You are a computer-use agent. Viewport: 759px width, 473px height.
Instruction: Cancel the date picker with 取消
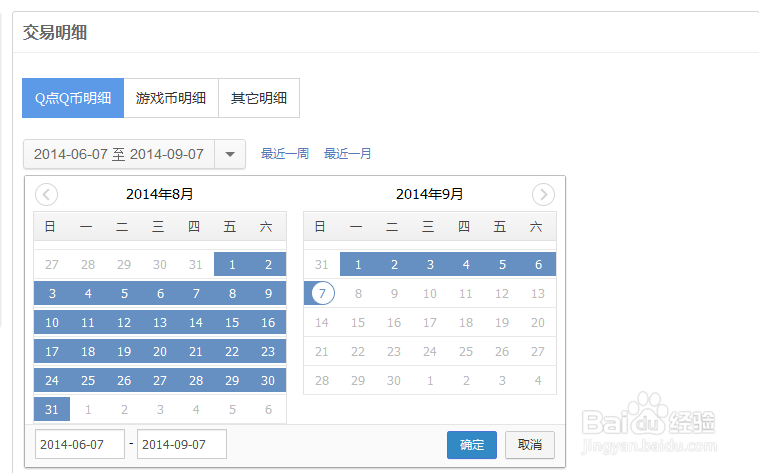point(530,445)
